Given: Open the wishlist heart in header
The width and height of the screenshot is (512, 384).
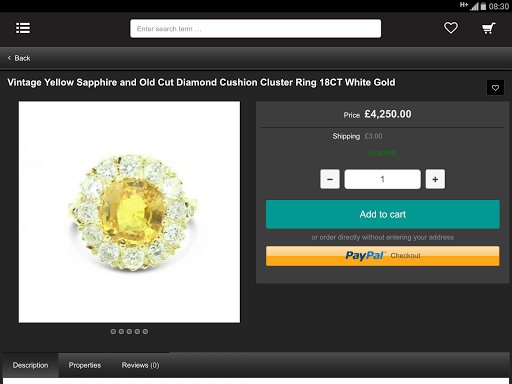Looking at the screenshot, I should pos(451,28).
